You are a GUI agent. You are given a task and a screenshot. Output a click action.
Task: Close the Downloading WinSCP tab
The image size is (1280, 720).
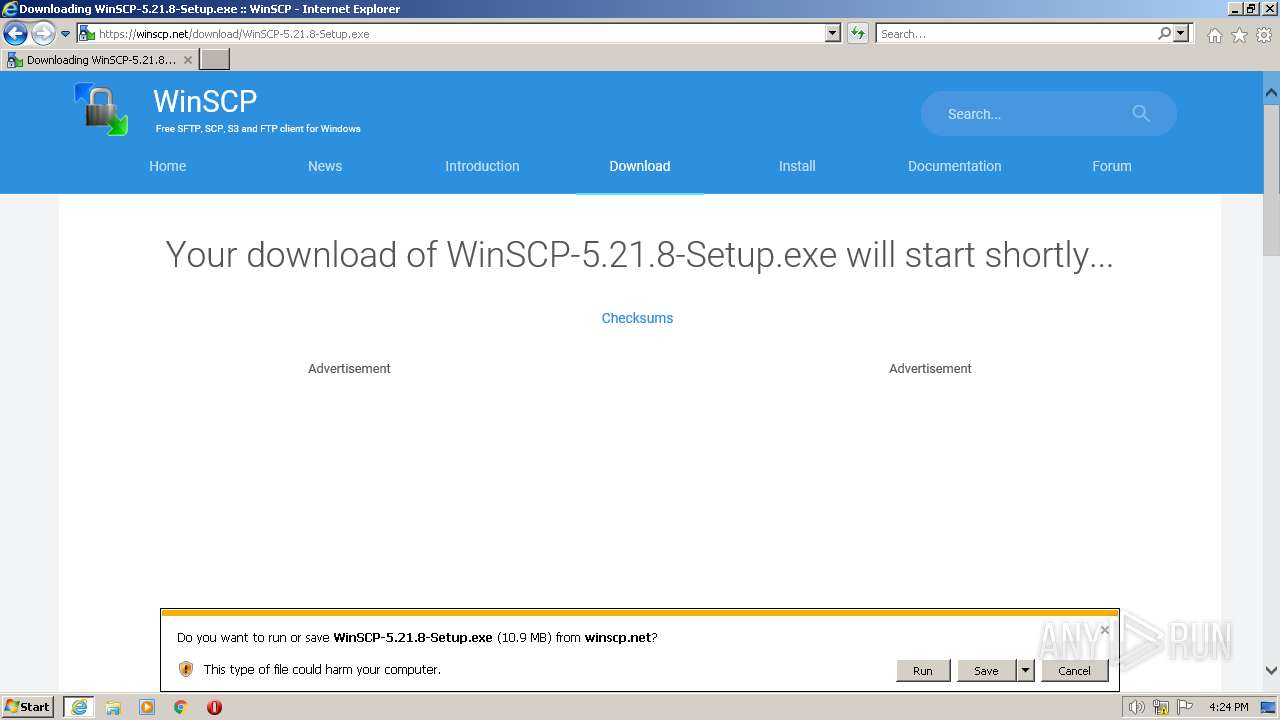187,60
